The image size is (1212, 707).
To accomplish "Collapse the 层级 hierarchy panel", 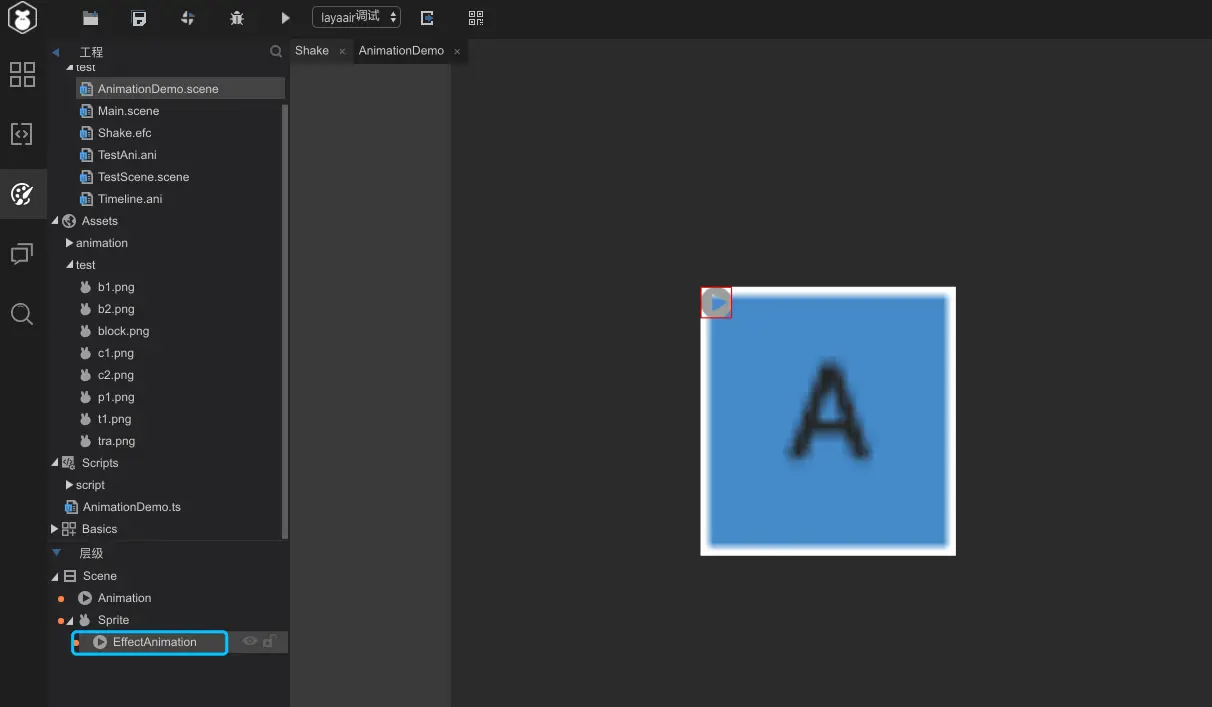I will pyautogui.click(x=56, y=553).
